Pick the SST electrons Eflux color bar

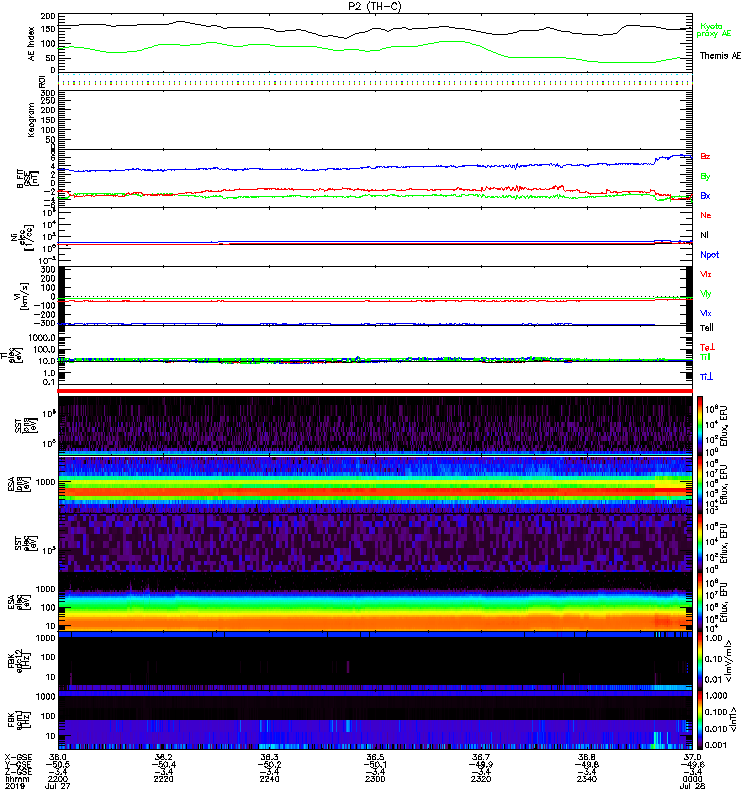click(x=700, y=544)
